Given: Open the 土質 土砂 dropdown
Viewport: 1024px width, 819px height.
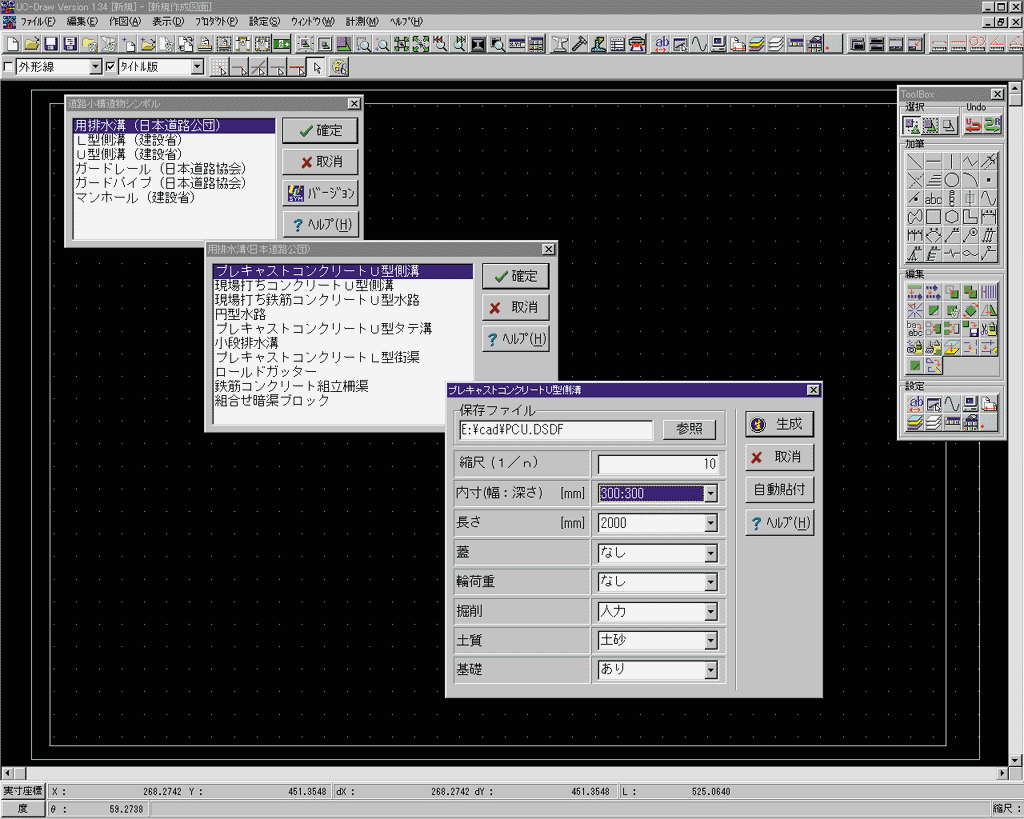Looking at the screenshot, I should 710,640.
